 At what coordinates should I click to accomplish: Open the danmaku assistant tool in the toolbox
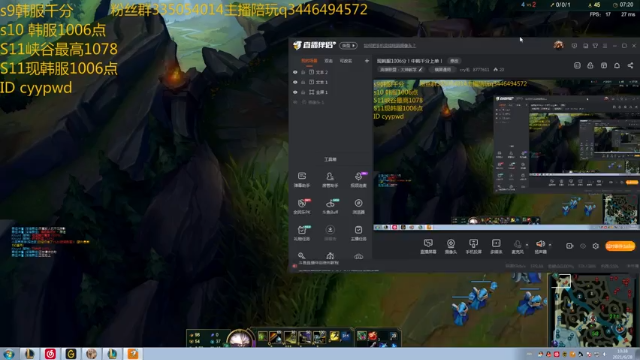click(x=302, y=179)
